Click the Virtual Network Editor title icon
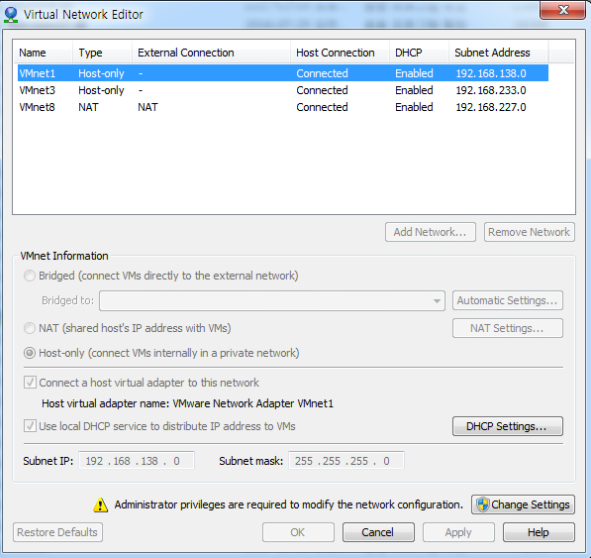 pos(11,15)
